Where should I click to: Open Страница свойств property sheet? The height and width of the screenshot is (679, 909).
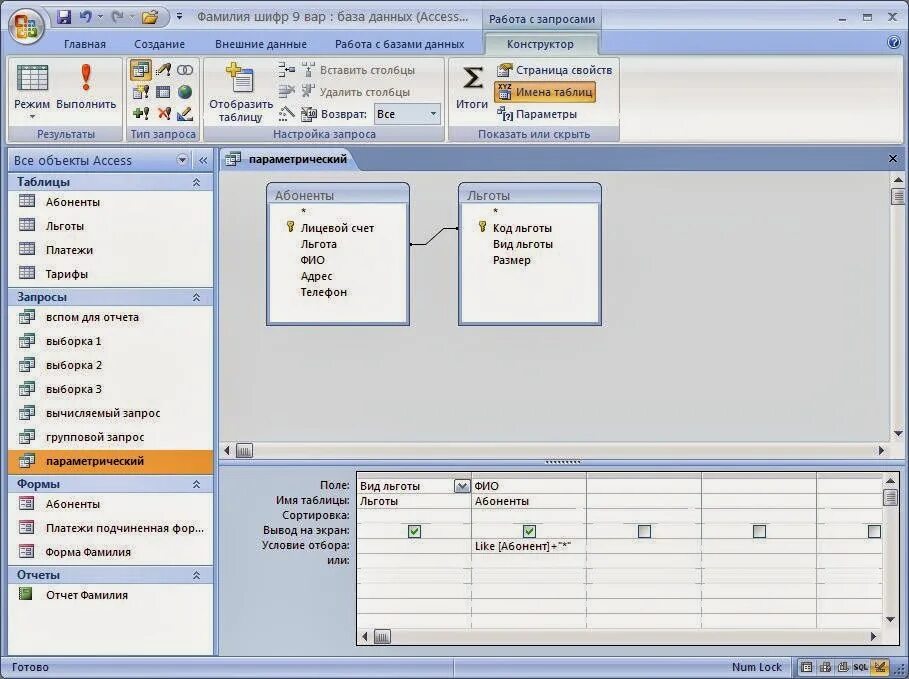pos(555,70)
